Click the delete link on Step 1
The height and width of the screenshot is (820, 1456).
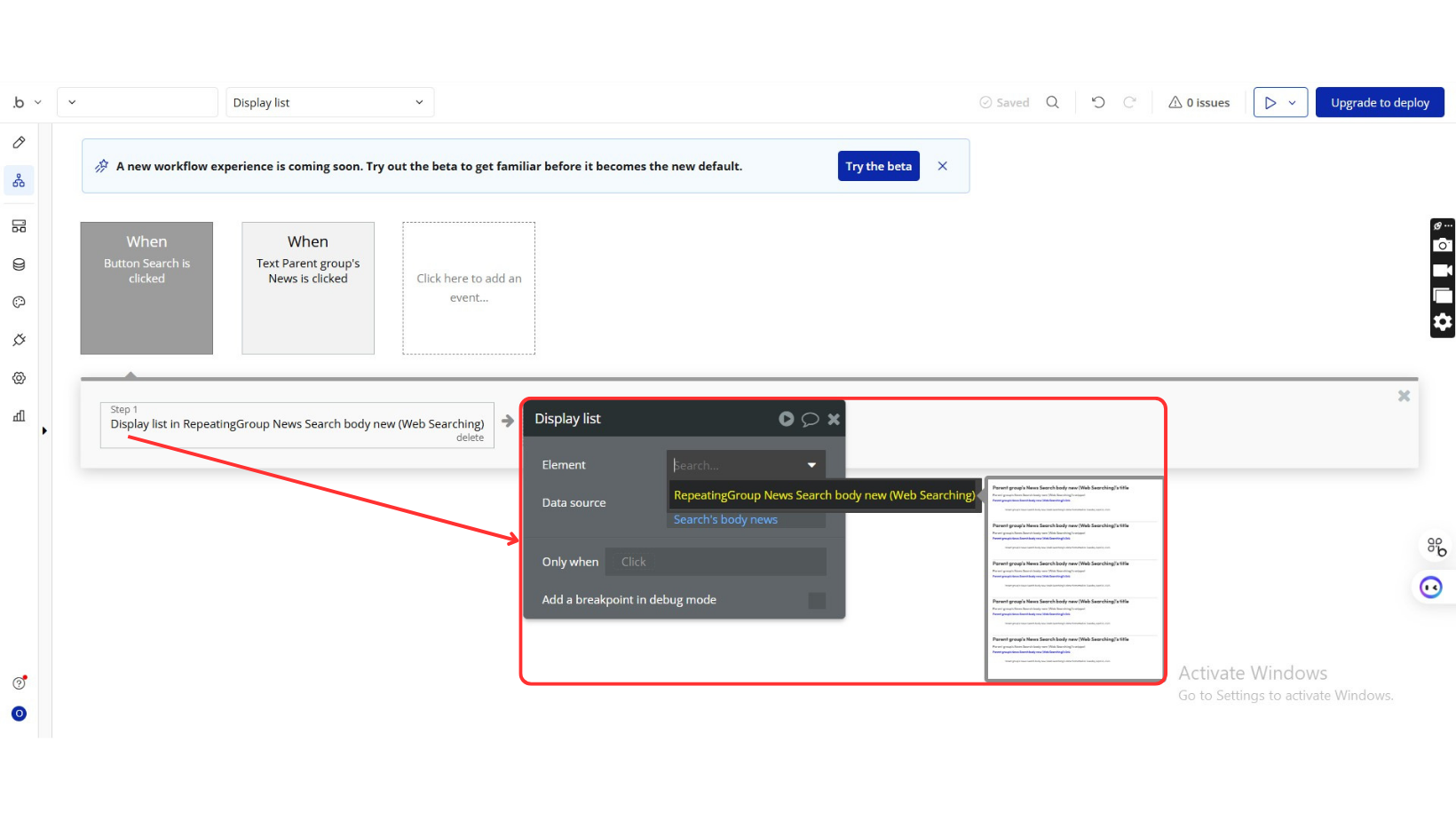(x=470, y=438)
